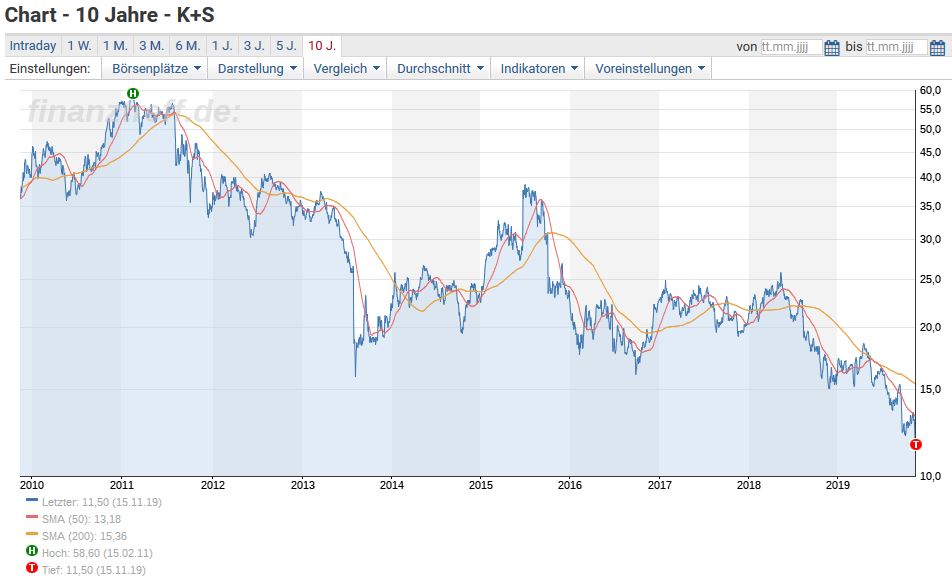The height and width of the screenshot is (582, 952).
Task: Select the 1 W. time range tab
Action: coord(80,46)
